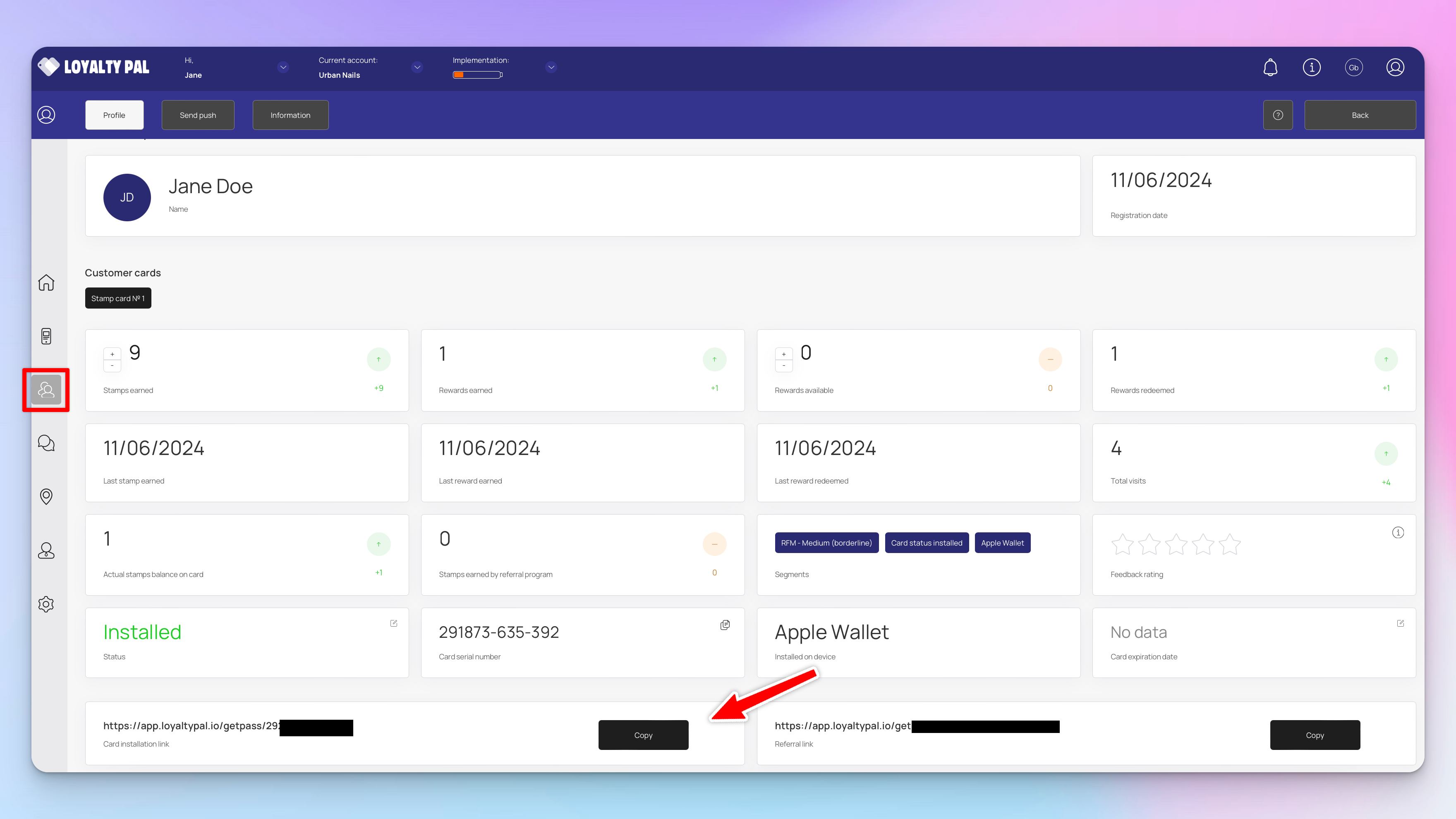Open the notifications bell icon
Image resolution: width=1456 pixels, height=819 pixels.
tap(1270, 67)
